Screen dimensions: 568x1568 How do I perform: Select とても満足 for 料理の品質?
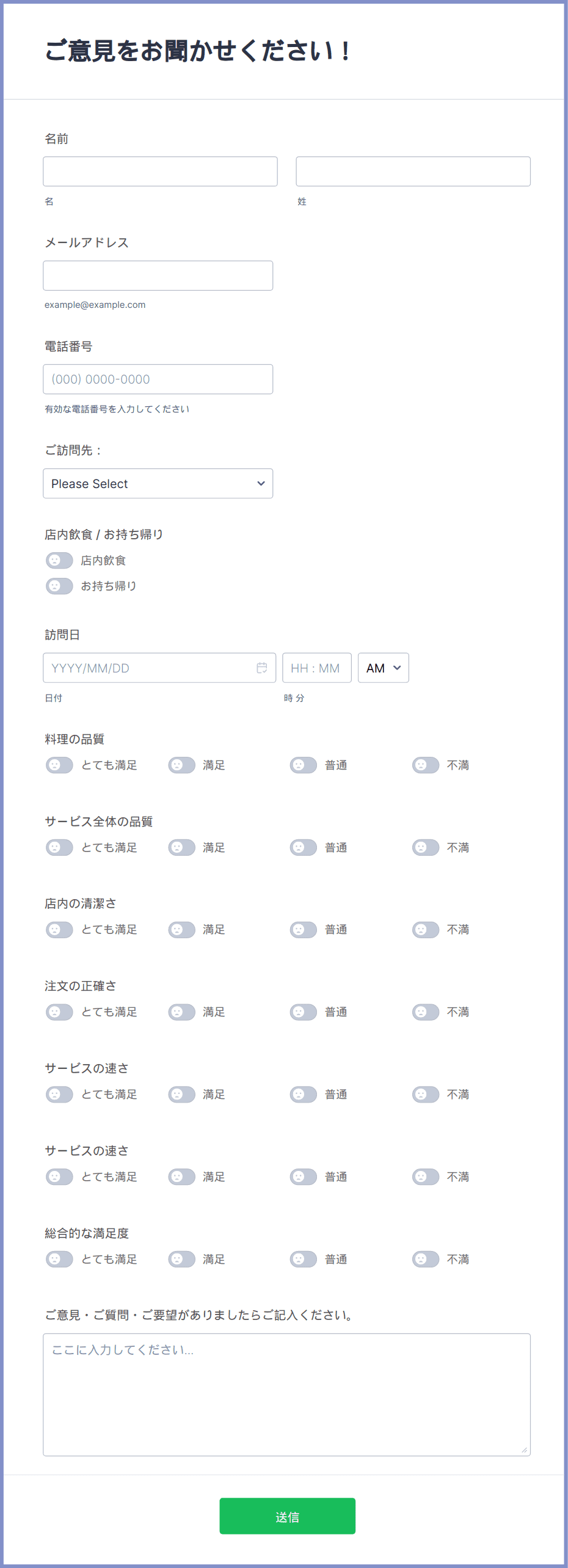pyautogui.click(x=59, y=765)
